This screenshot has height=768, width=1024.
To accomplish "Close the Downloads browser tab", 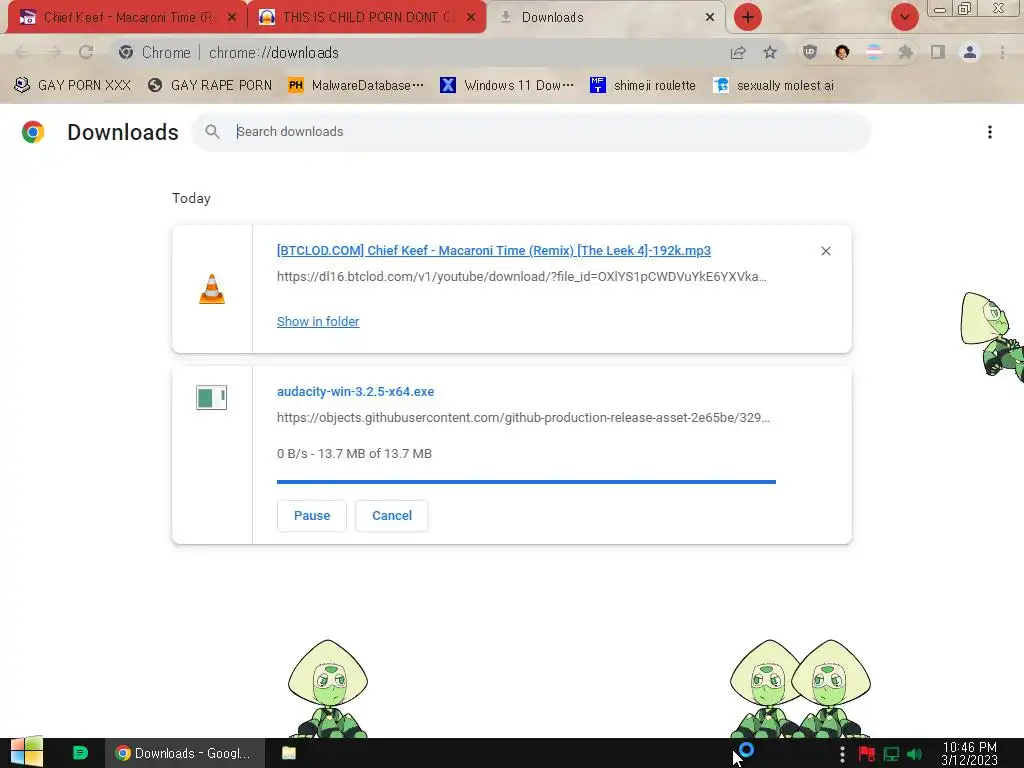I will (x=710, y=18).
